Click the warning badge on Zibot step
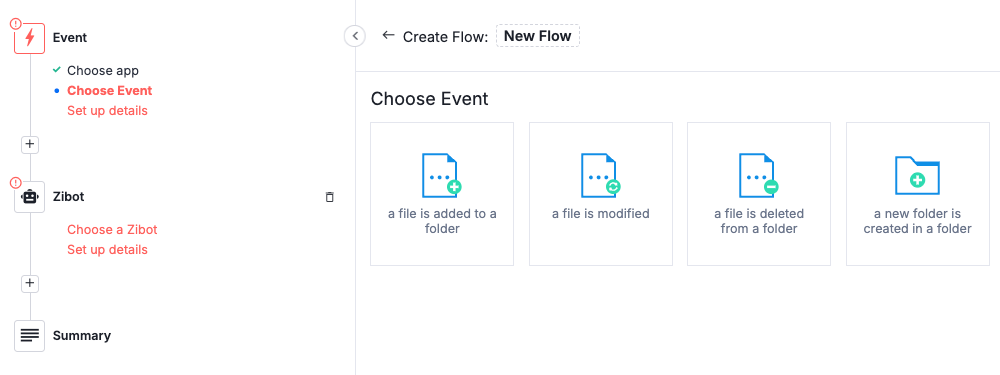The height and width of the screenshot is (375, 1000). point(16,182)
